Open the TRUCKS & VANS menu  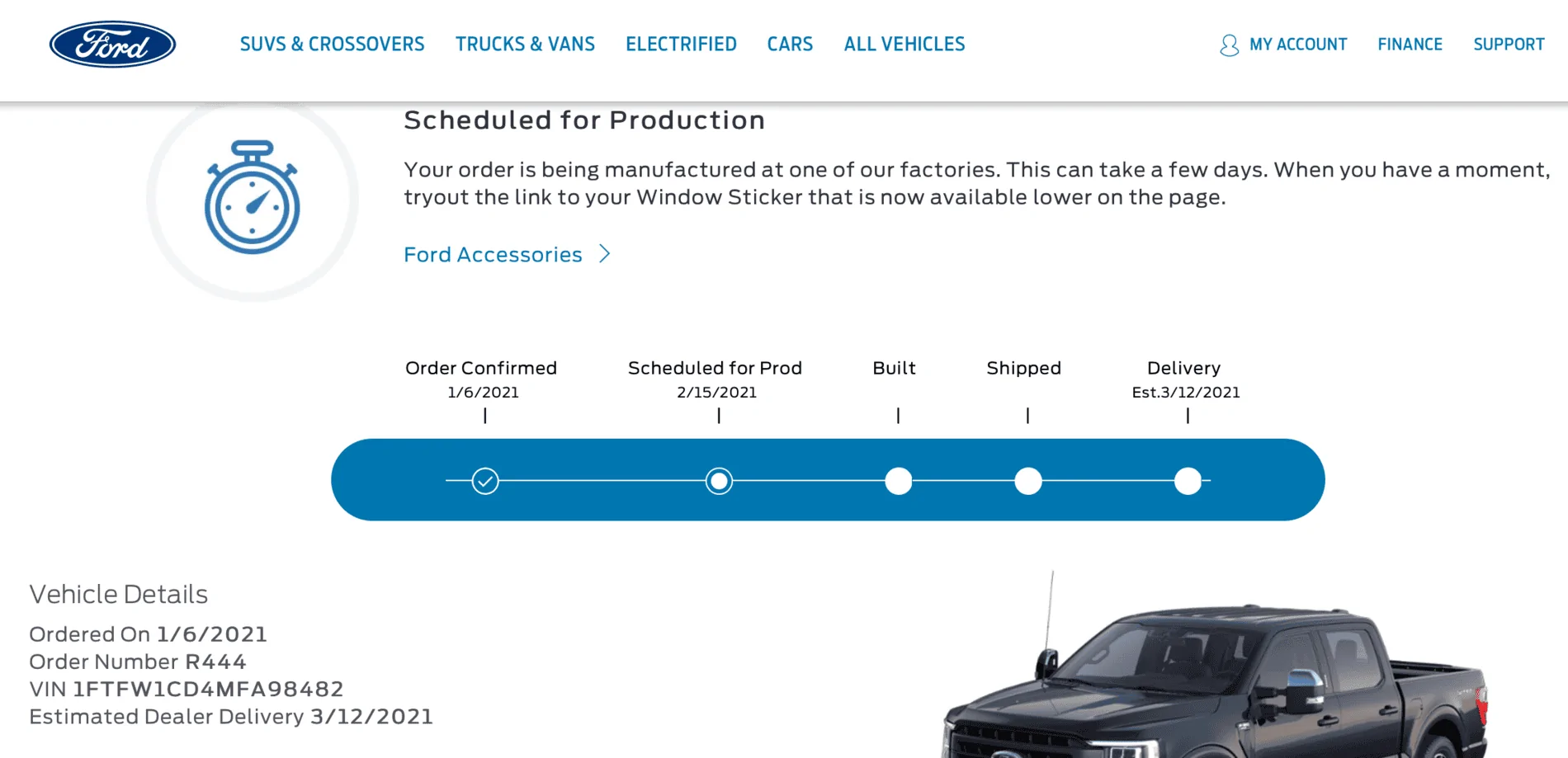(x=525, y=44)
